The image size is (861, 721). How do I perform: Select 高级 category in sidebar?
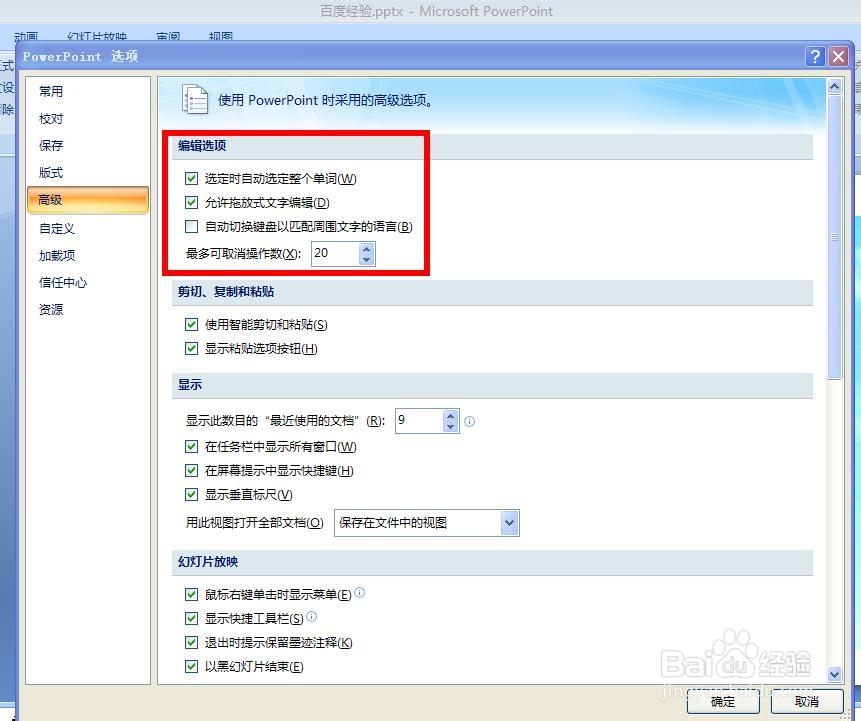[x=88, y=200]
